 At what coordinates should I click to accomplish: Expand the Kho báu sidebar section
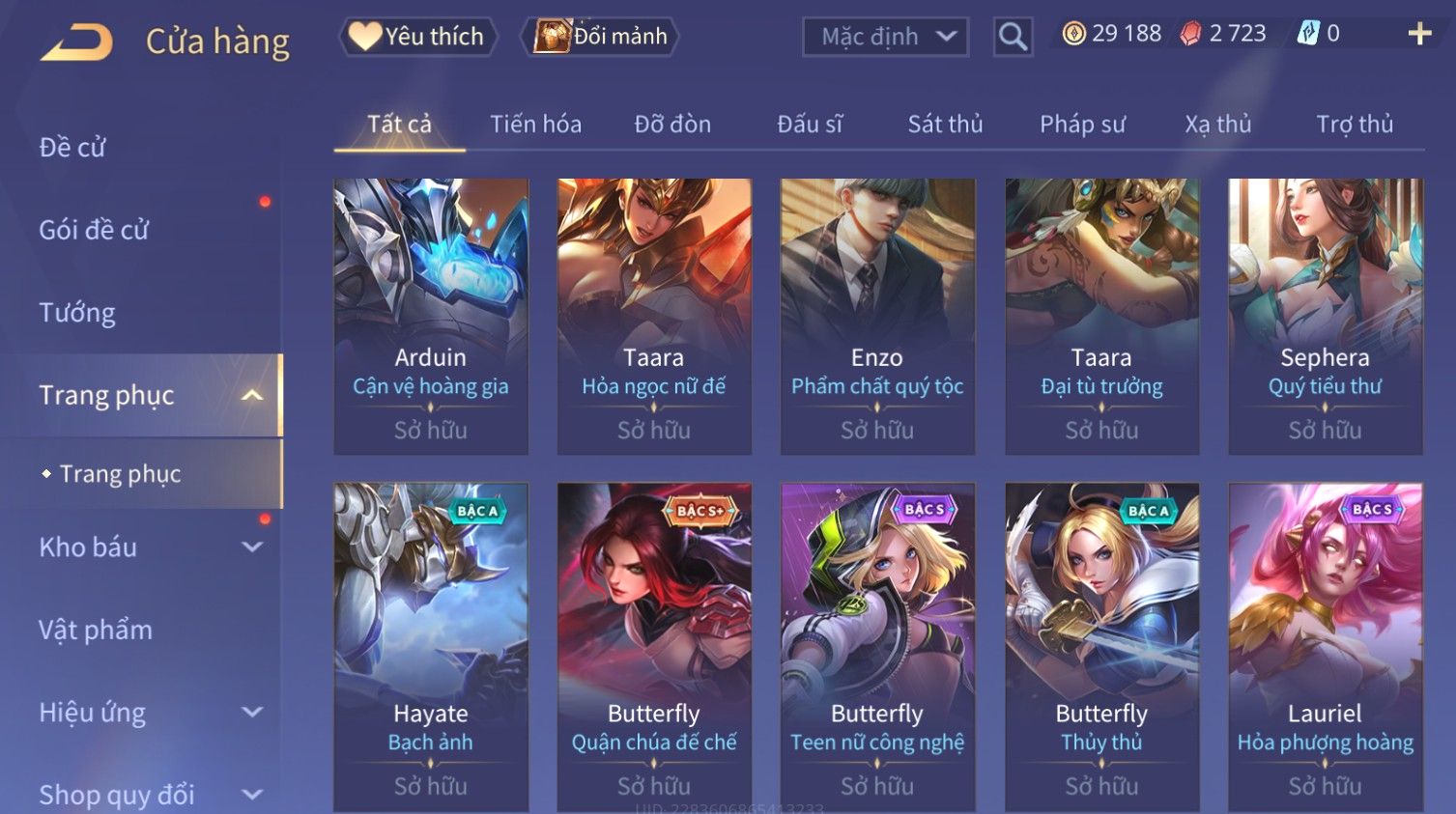tap(252, 547)
